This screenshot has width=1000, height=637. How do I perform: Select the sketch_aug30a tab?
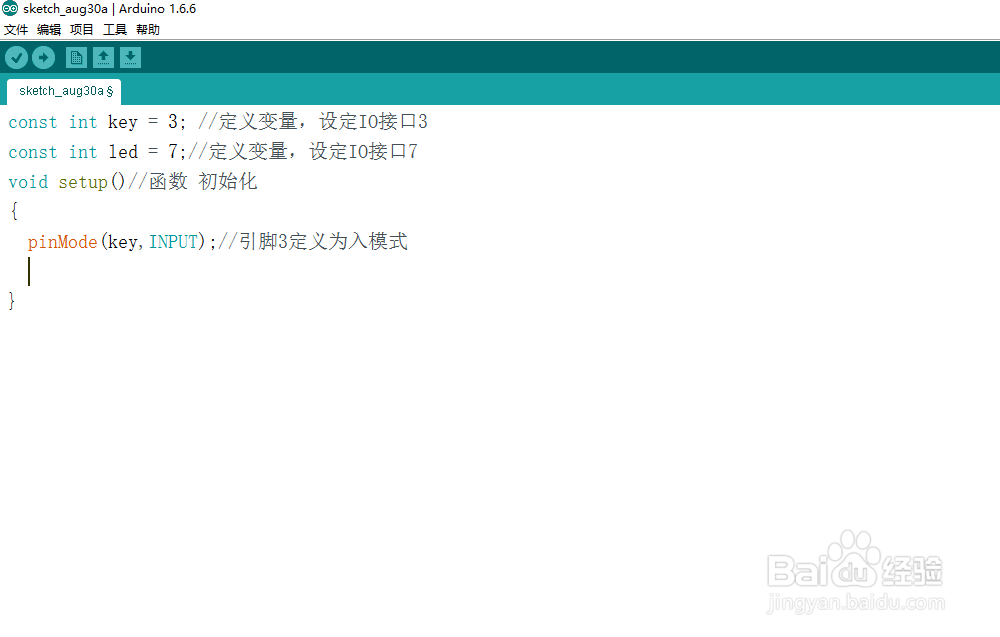tap(58, 91)
